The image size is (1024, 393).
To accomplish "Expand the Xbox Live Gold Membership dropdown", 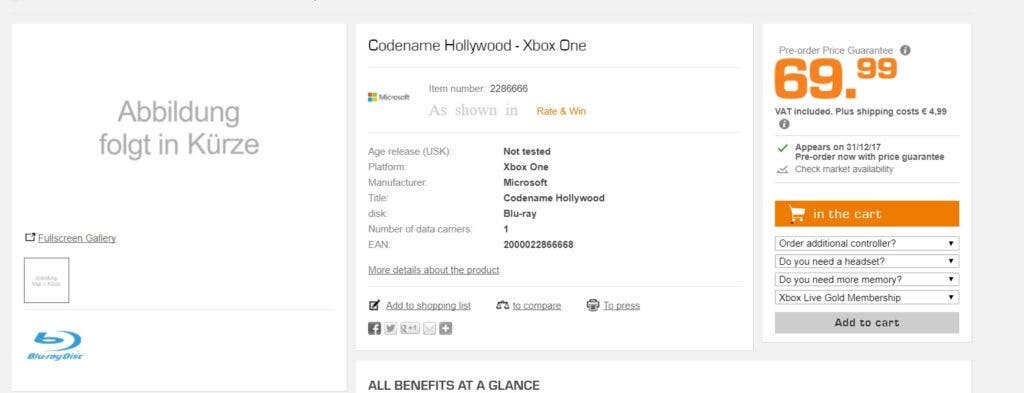I will (x=867, y=298).
